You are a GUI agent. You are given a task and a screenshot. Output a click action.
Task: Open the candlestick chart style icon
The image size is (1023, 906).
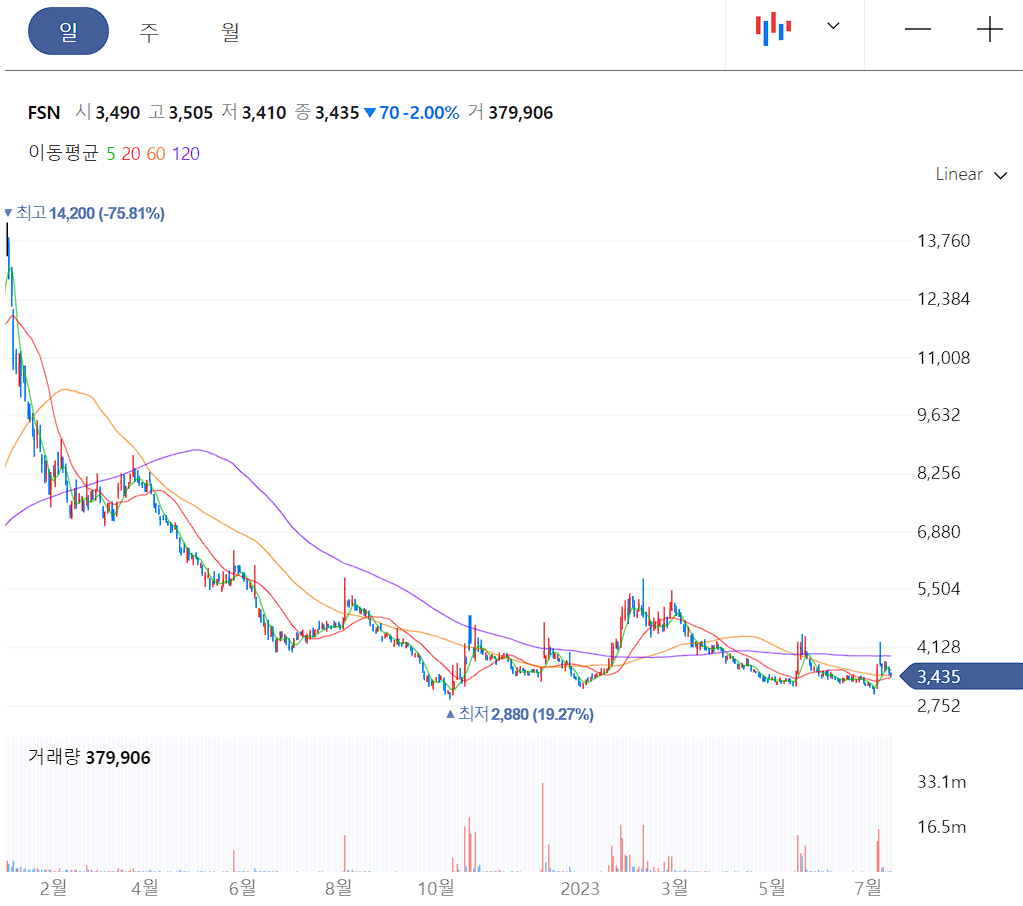[x=771, y=29]
